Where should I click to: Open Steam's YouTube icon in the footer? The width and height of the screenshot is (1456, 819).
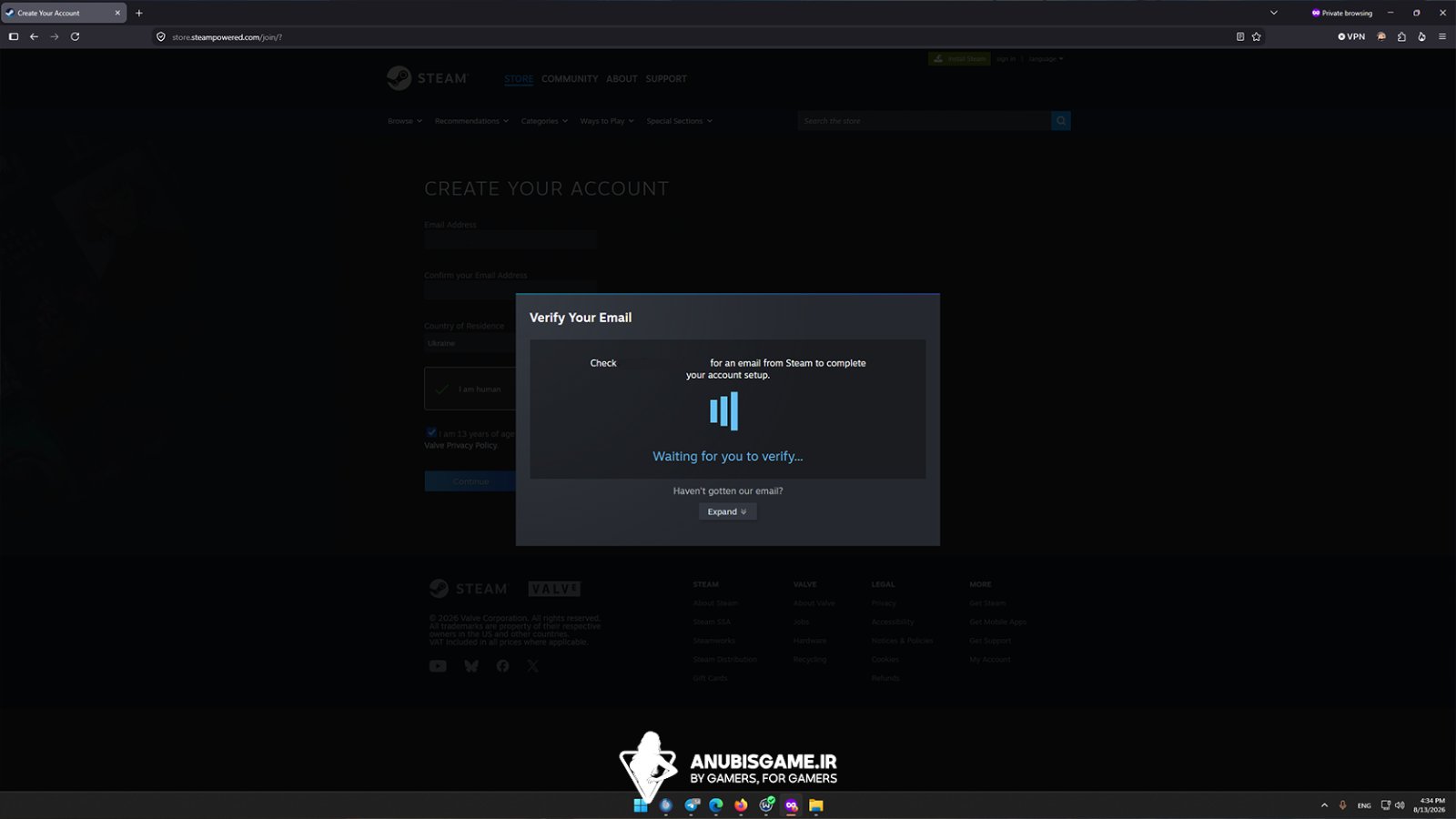click(438, 666)
